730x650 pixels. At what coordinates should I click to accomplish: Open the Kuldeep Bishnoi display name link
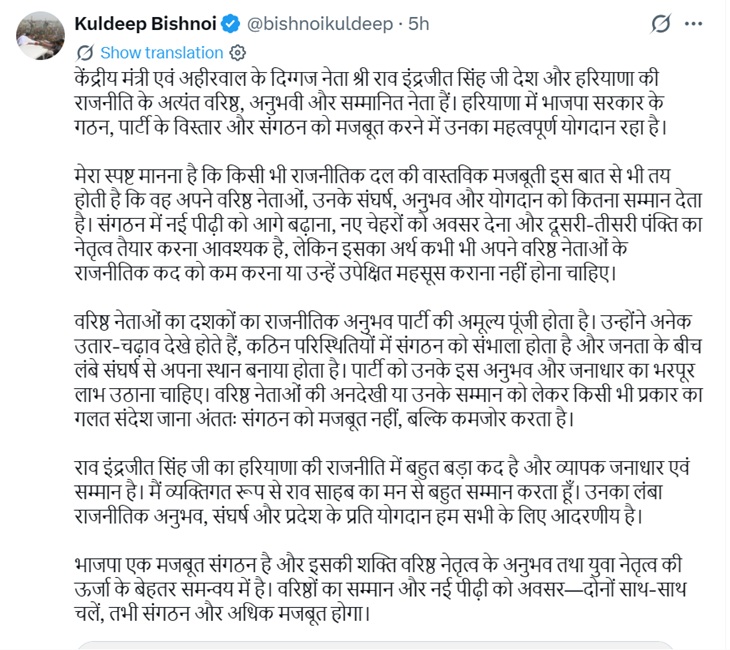(145, 24)
